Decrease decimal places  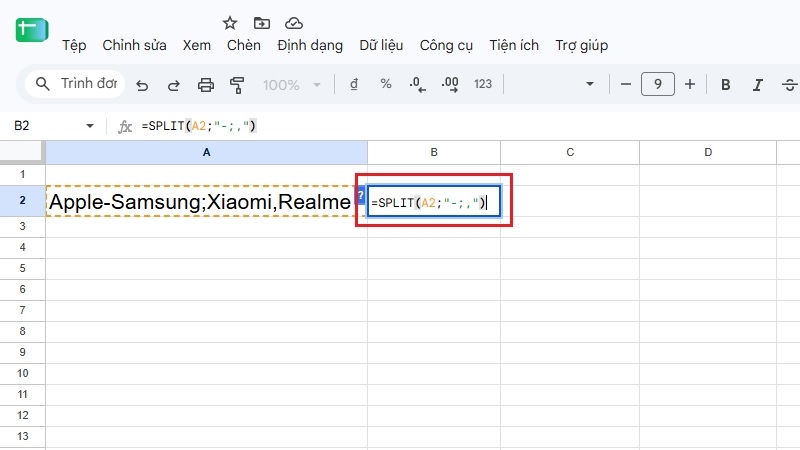tap(417, 84)
